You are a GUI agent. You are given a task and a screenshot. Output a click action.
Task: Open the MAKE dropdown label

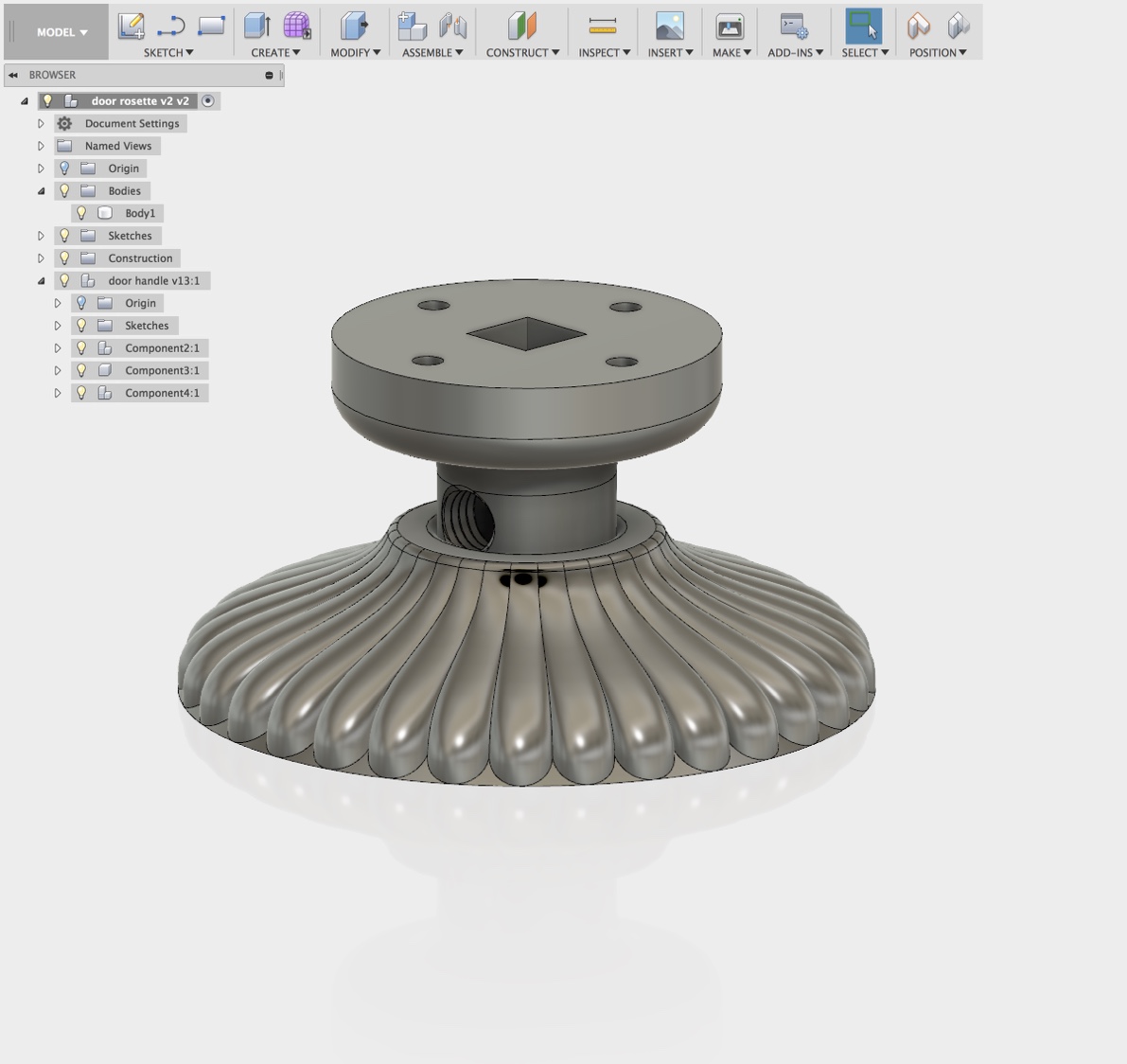(x=731, y=52)
